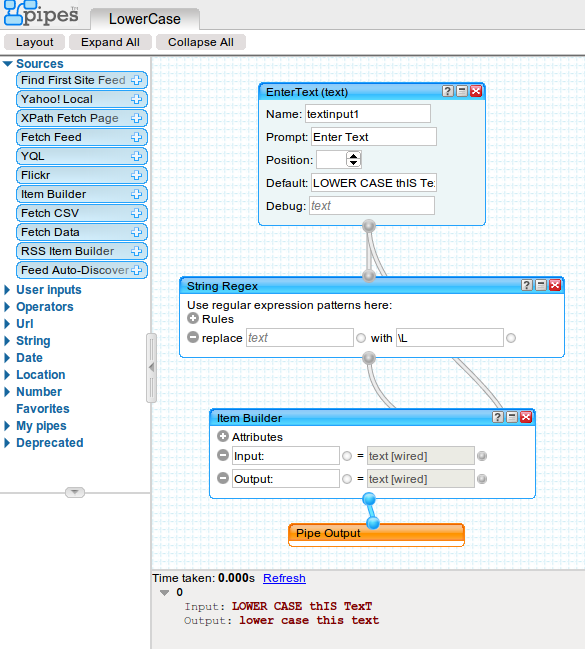Image resolution: width=585 pixels, height=649 pixels.
Task: Add attribute with Attributes plus icon
Action: (x=223, y=436)
